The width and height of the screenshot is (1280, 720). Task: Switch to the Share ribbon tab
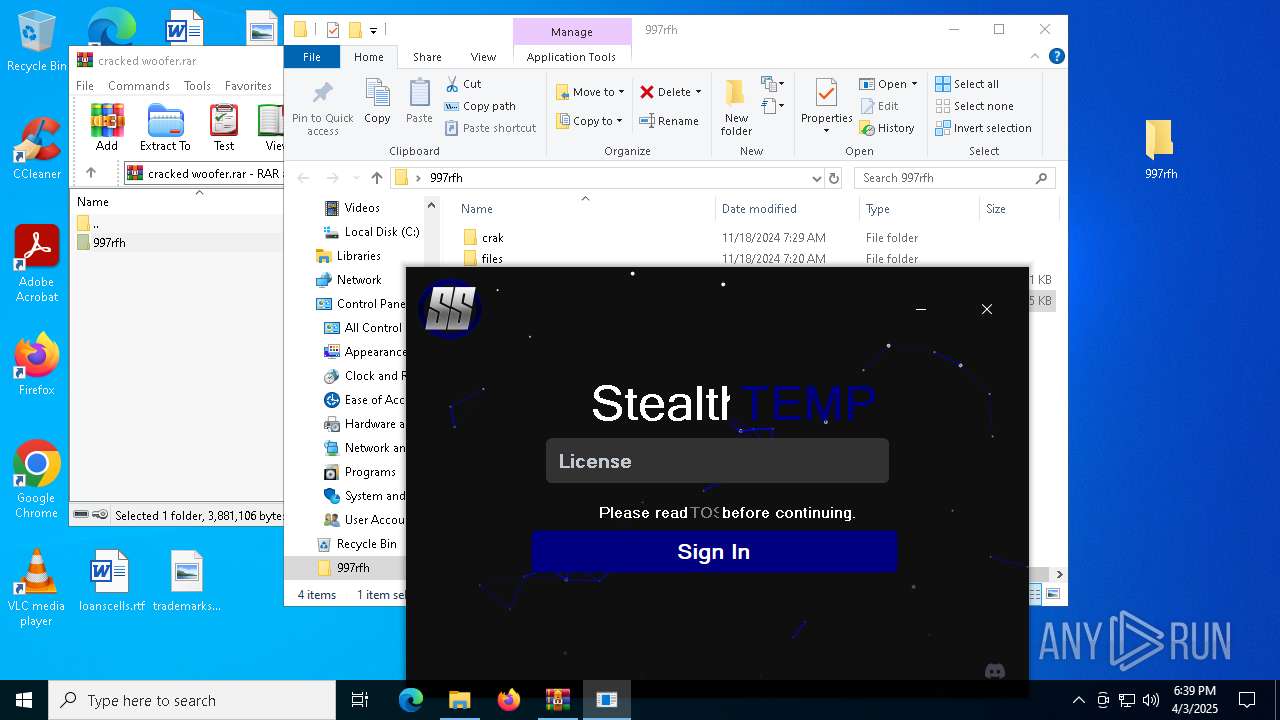click(427, 57)
